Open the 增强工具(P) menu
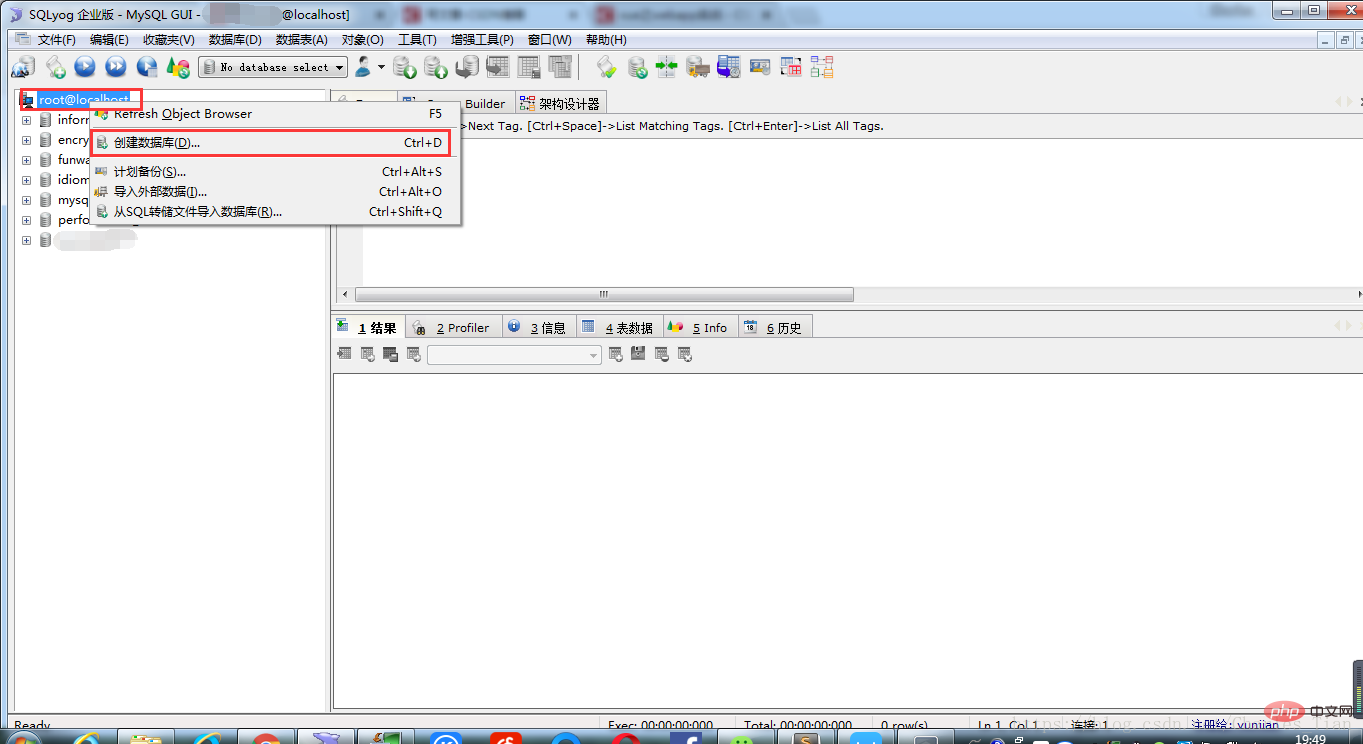 coord(482,40)
